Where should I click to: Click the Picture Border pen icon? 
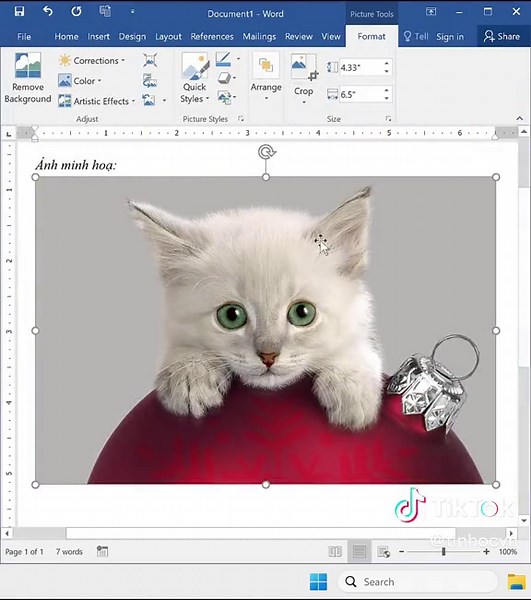click(x=223, y=59)
